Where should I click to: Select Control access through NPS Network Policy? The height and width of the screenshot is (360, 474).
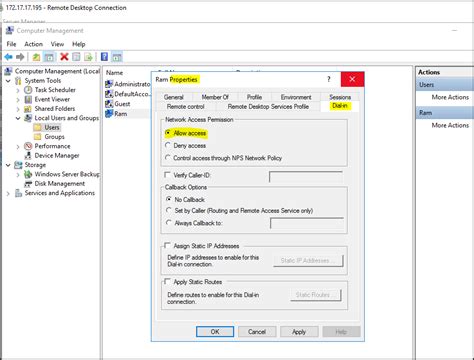[x=168, y=157]
